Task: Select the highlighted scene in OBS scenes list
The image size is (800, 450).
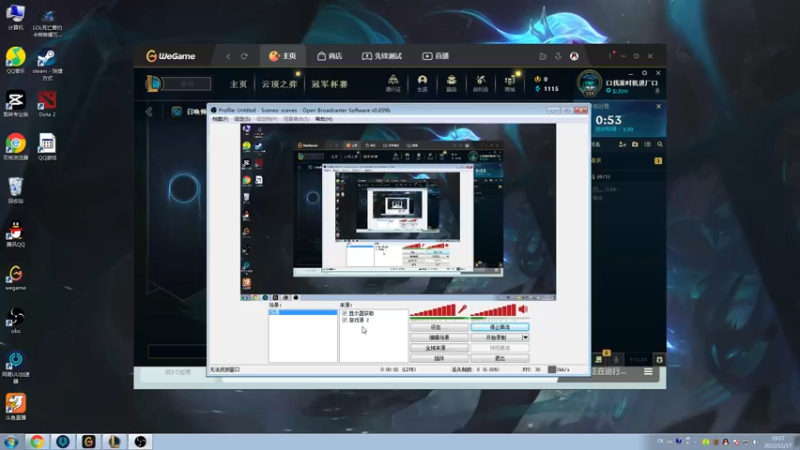Action: click(x=303, y=312)
